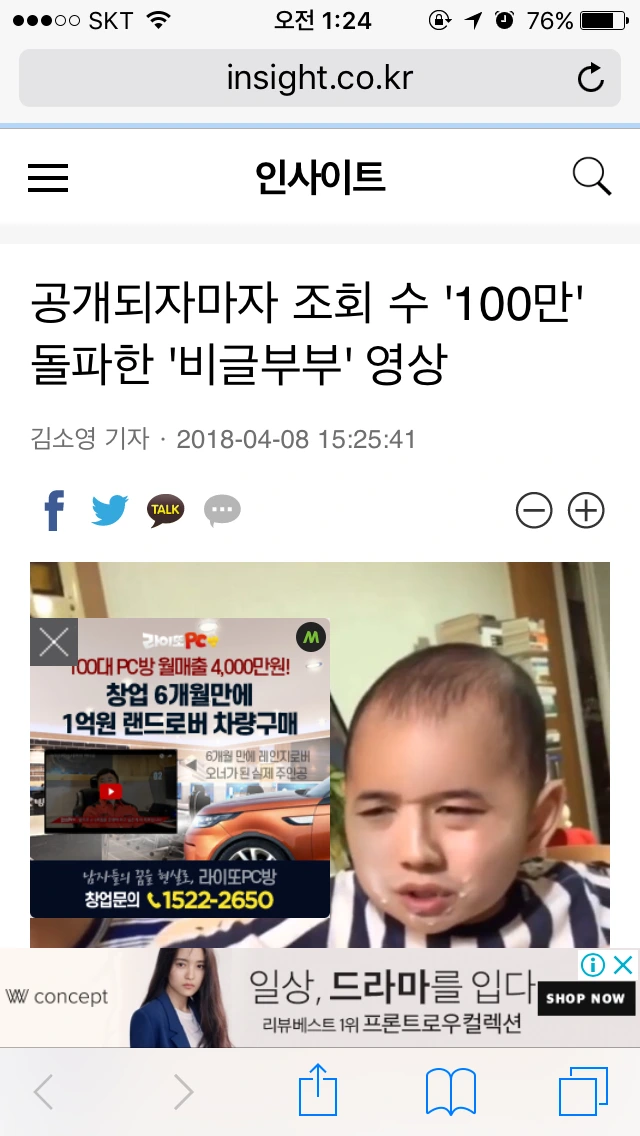Share article on Twitter
This screenshot has height=1136, width=640.
(x=109, y=510)
